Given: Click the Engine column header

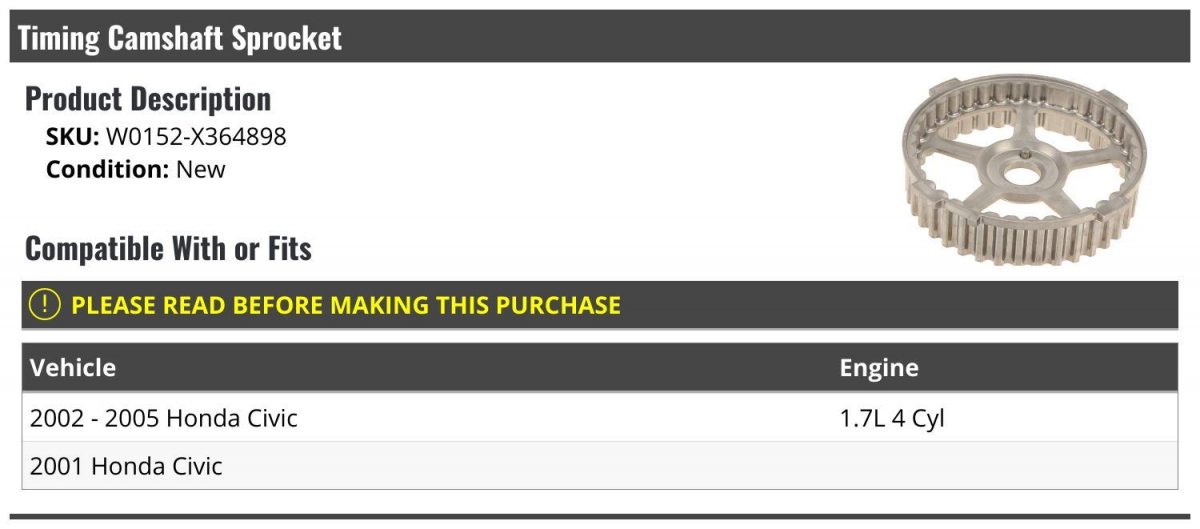Looking at the screenshot, I should 879,367.
